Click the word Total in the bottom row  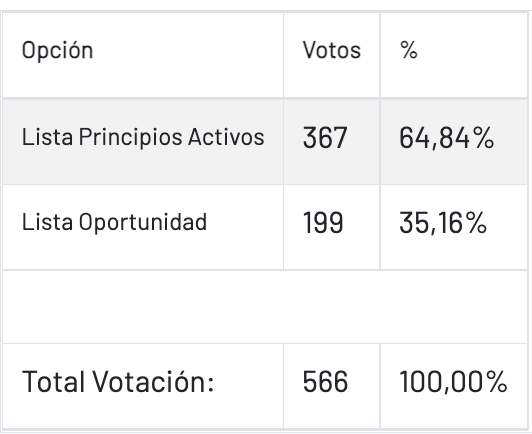(x=53, y=381)
